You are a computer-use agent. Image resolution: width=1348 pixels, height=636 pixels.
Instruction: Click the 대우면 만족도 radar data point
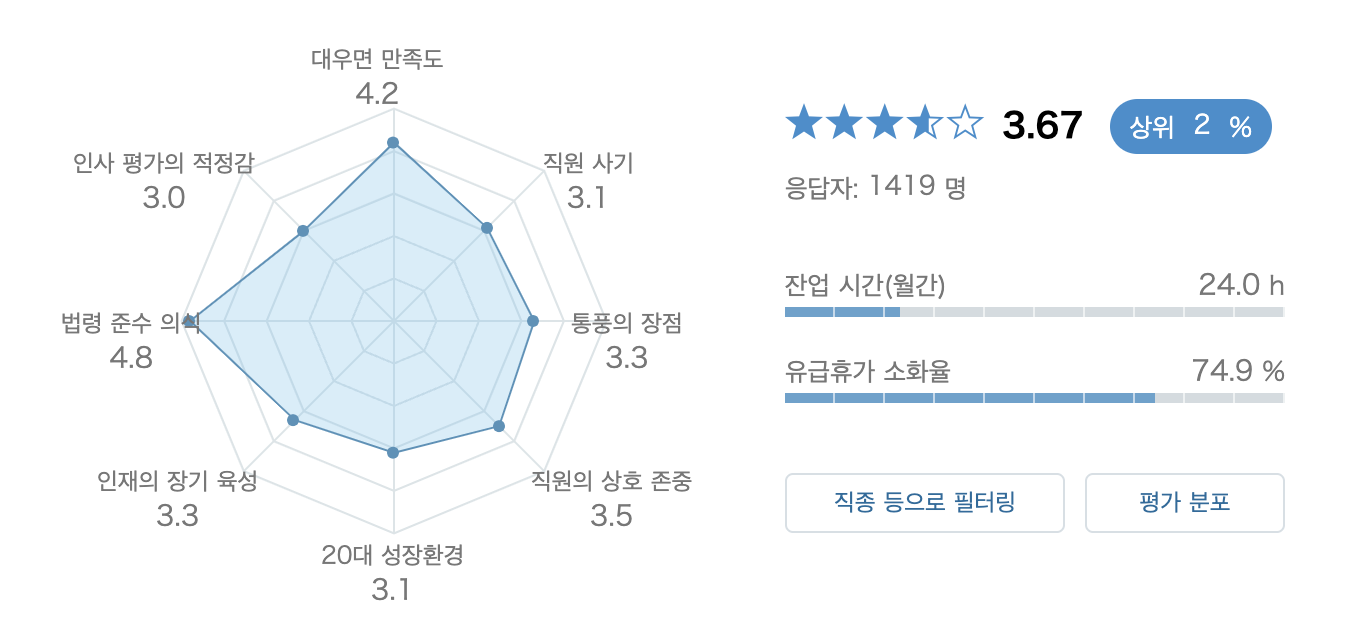pyautogui.click(x=393, y=143)
